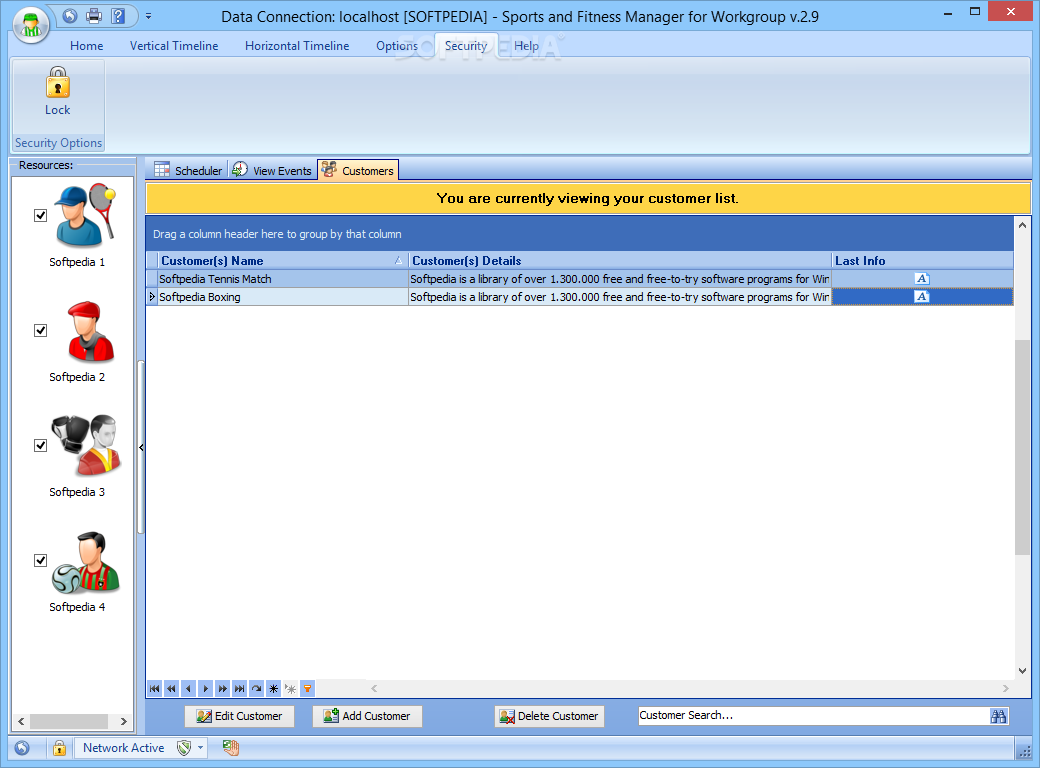The height and width of the screenshot is (768, 1040).
Task: Expand the quick access toolbar customize arrow
Action: pyautogui.click(x=149, y=16)
